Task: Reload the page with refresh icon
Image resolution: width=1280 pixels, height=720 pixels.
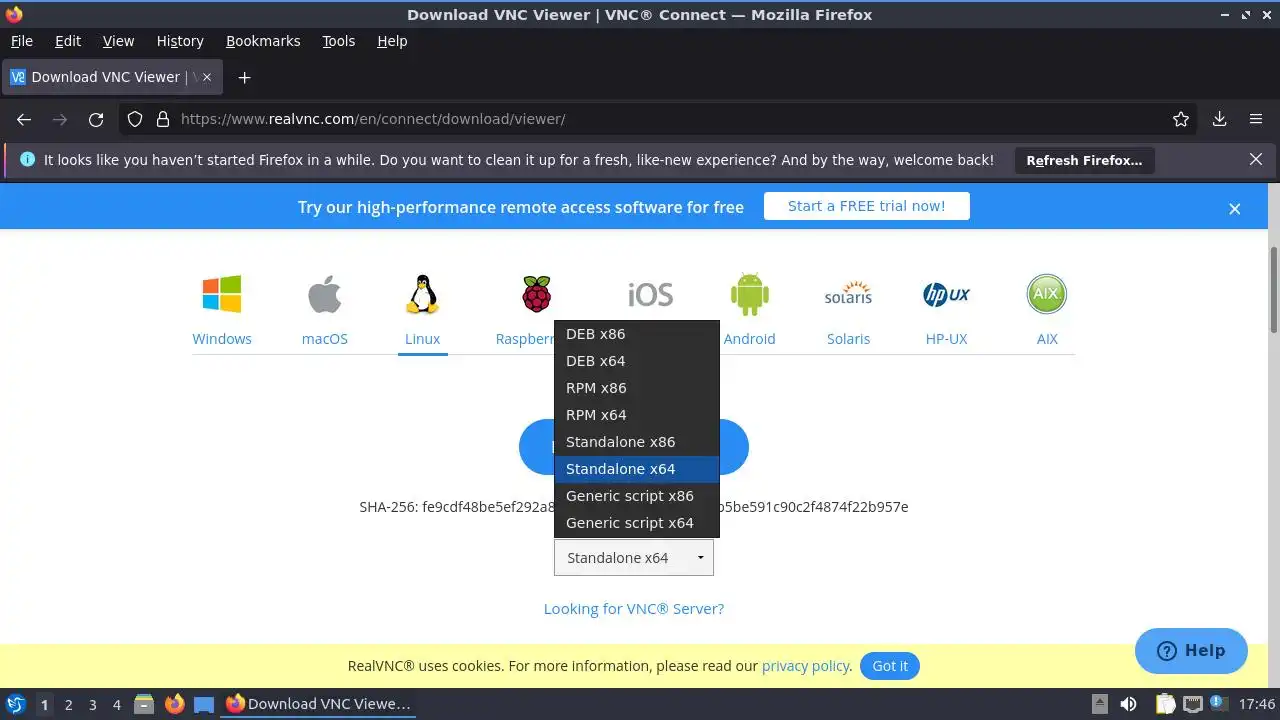Action: point(96,119)
